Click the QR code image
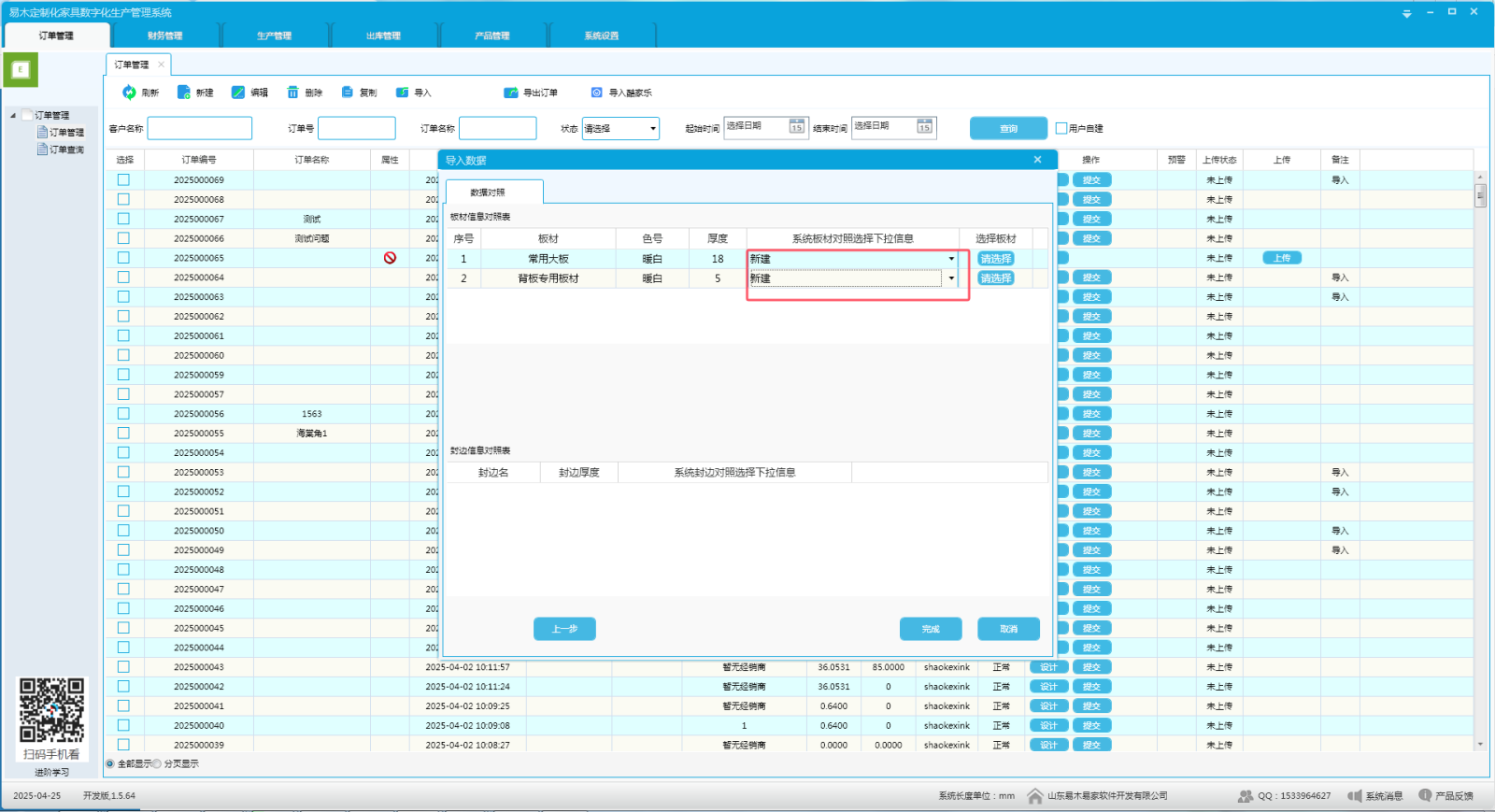The height and width of the screenshot is (812, 1495). coord(52,710)
